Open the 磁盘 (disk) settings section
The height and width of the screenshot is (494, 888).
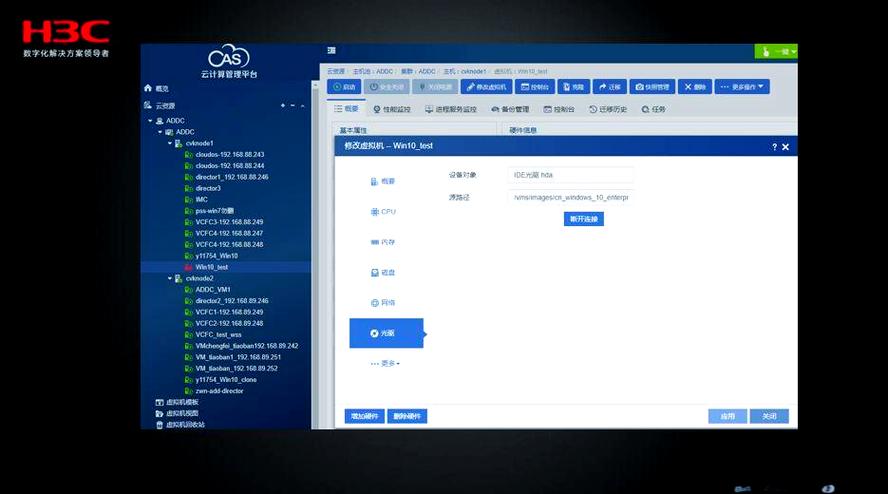pos(384,272)
